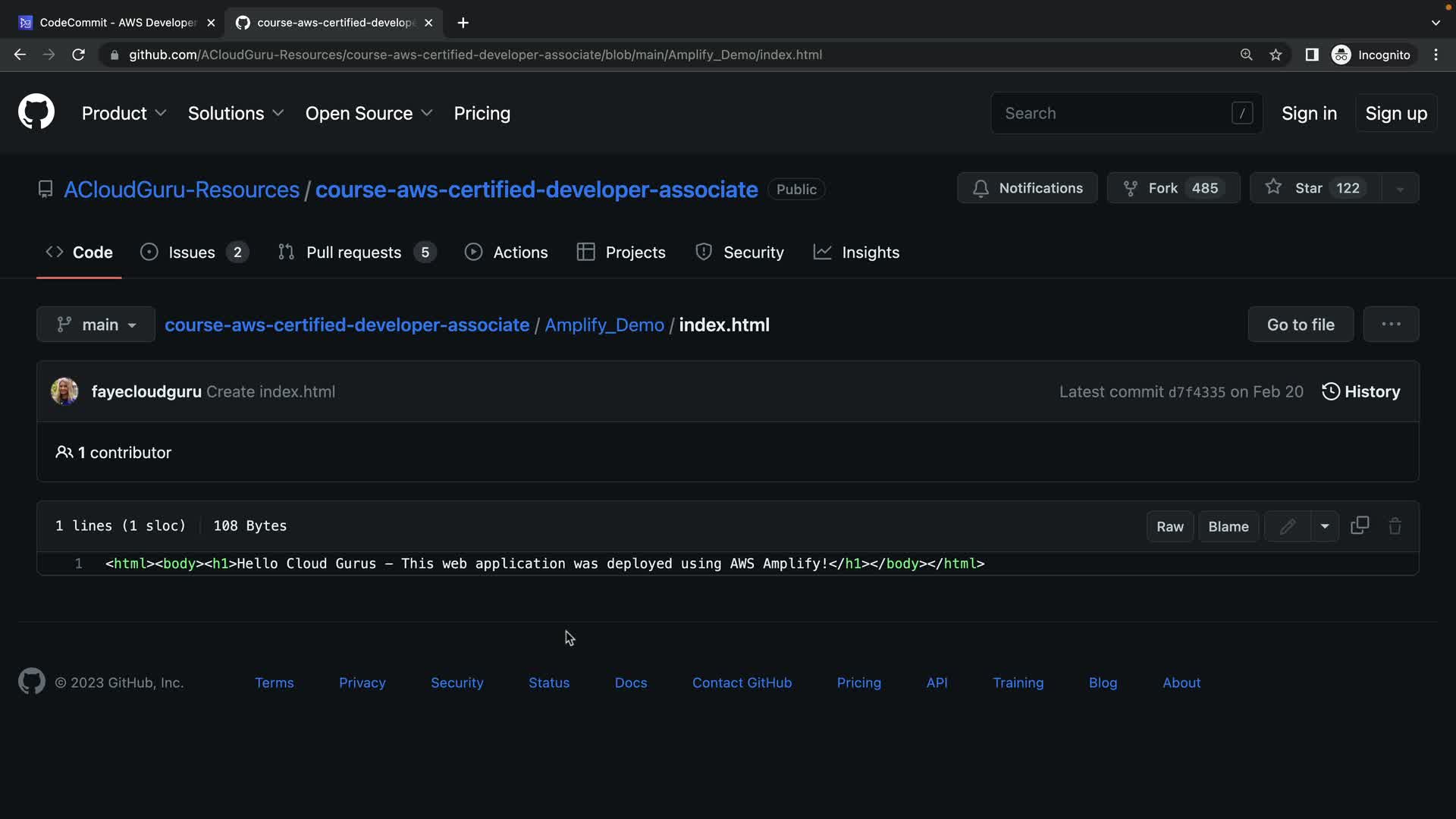
Task: Click the Go to file button
Action: click(1300, 325)
